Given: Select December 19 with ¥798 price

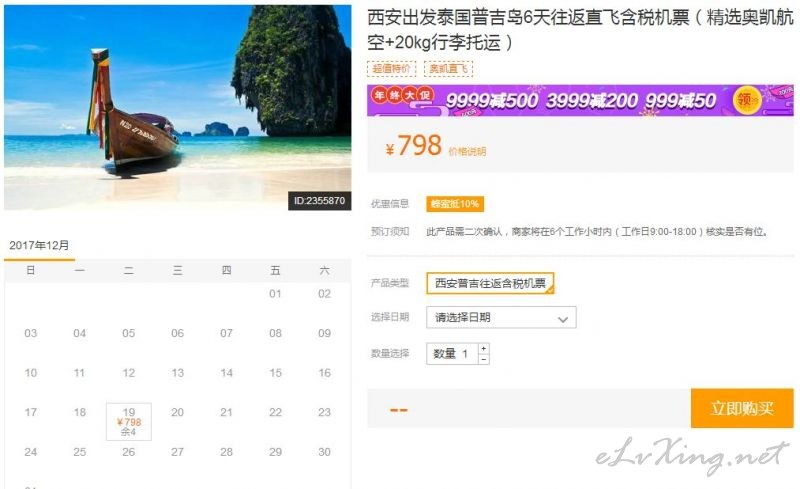Looking at the screenshot, I should coord(129,422).
